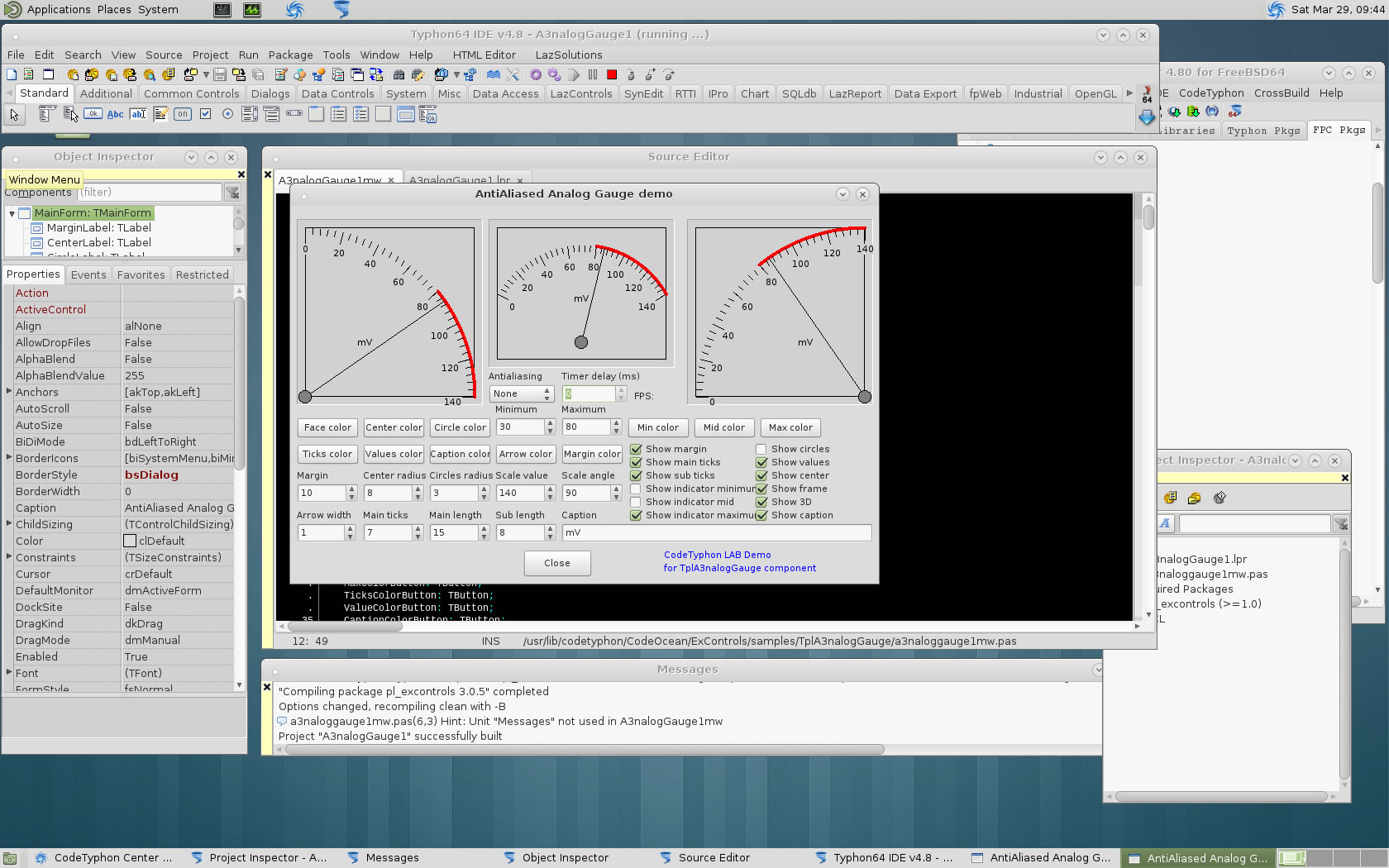The width and height of the screenshot is (1389, 868).
Task: Click the Ticks color button
Action: pos(327,454)
